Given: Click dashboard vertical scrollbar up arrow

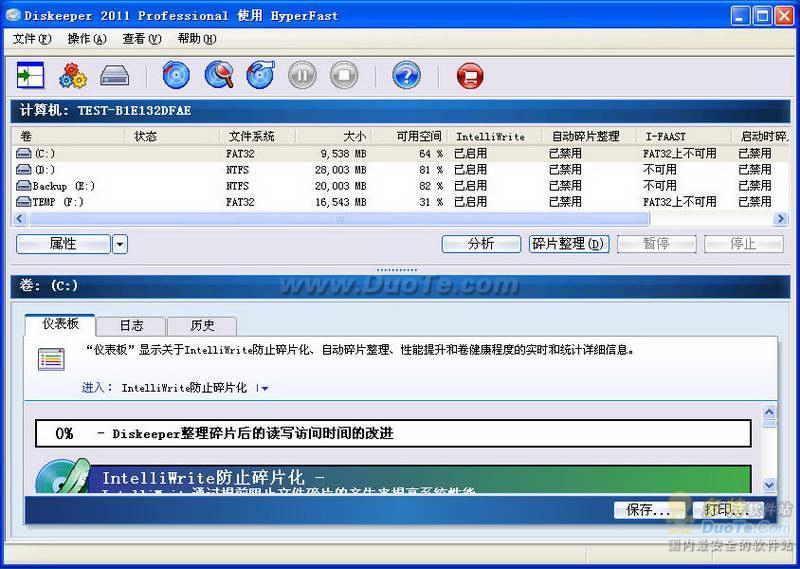Looking at the screenshot, I should point(769,412).
